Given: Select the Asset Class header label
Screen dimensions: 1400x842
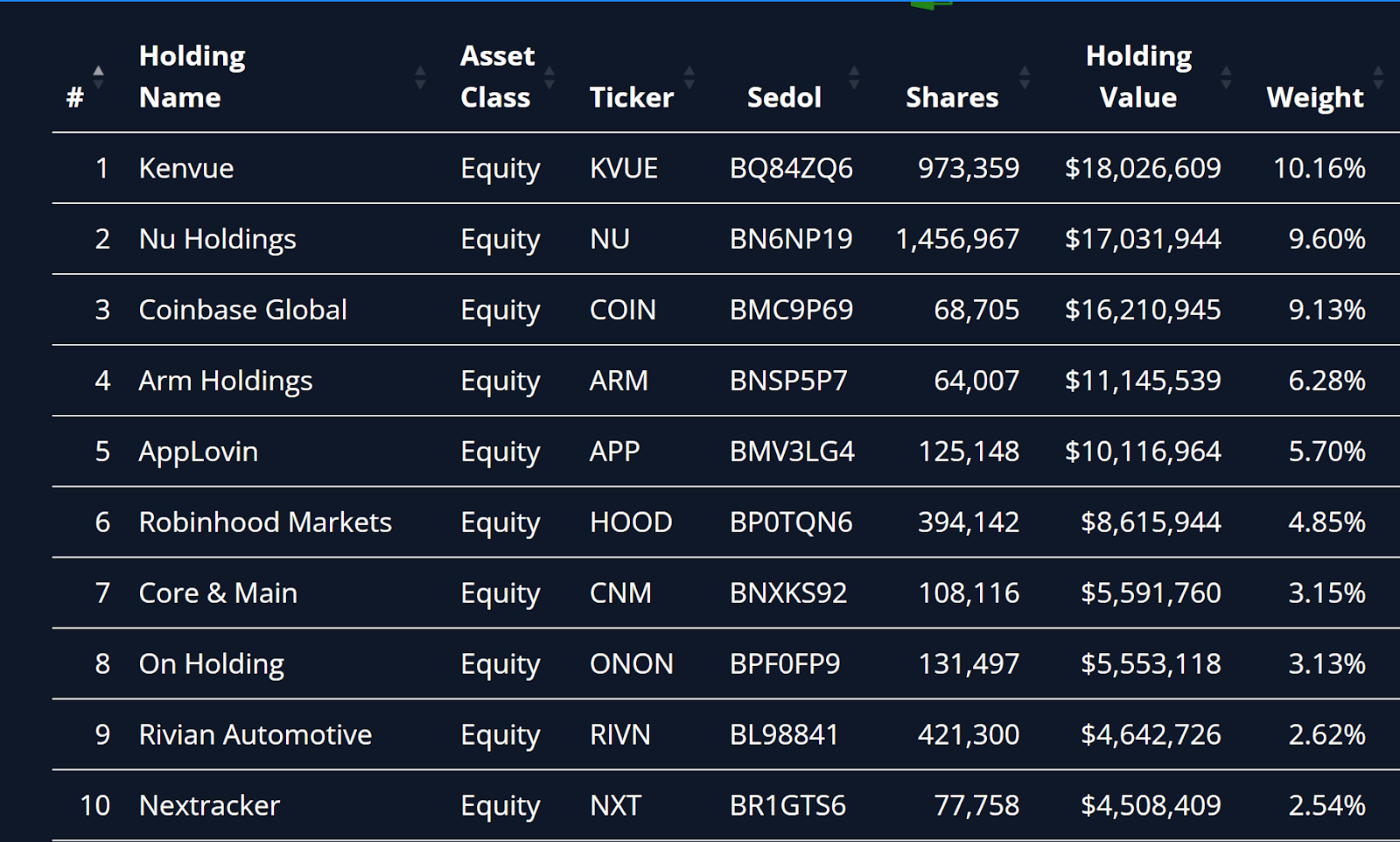Looking at the screenshot, I should [x=497, y=76].
